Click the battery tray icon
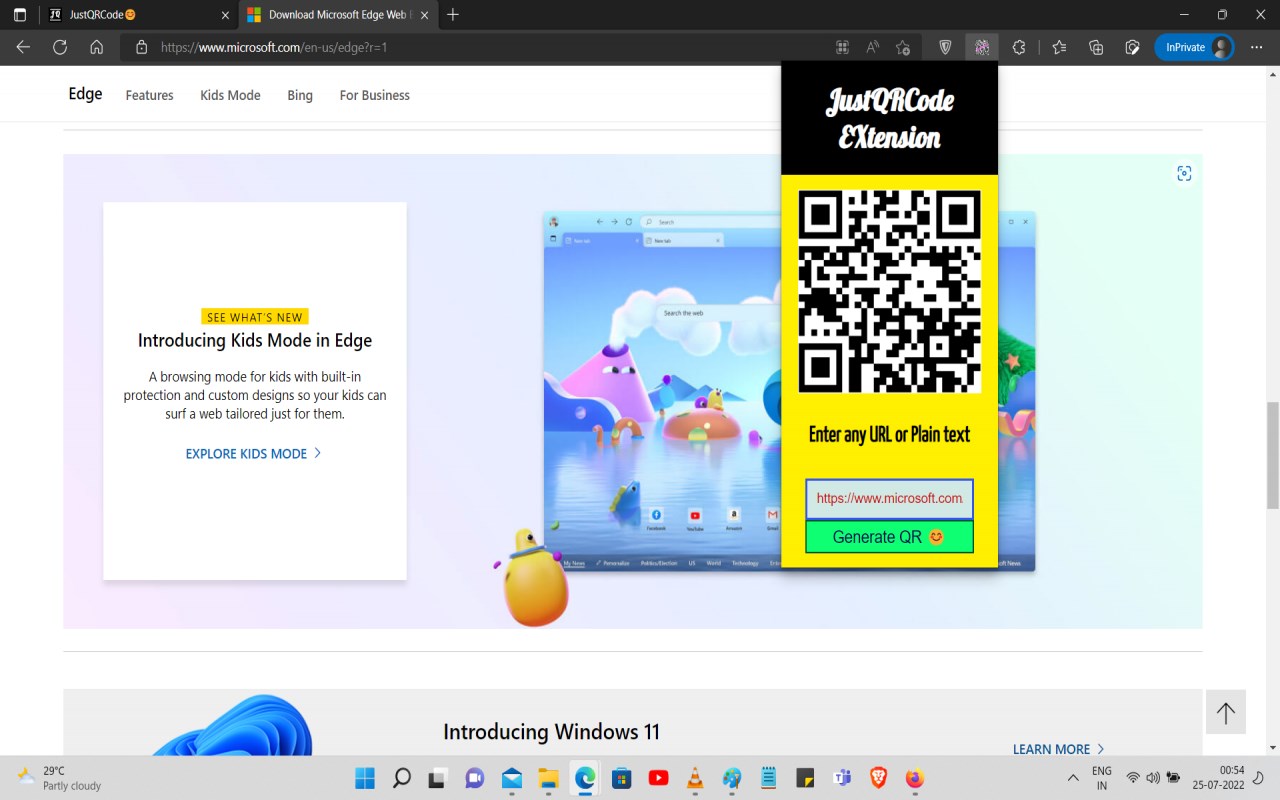 point(1173,778)
